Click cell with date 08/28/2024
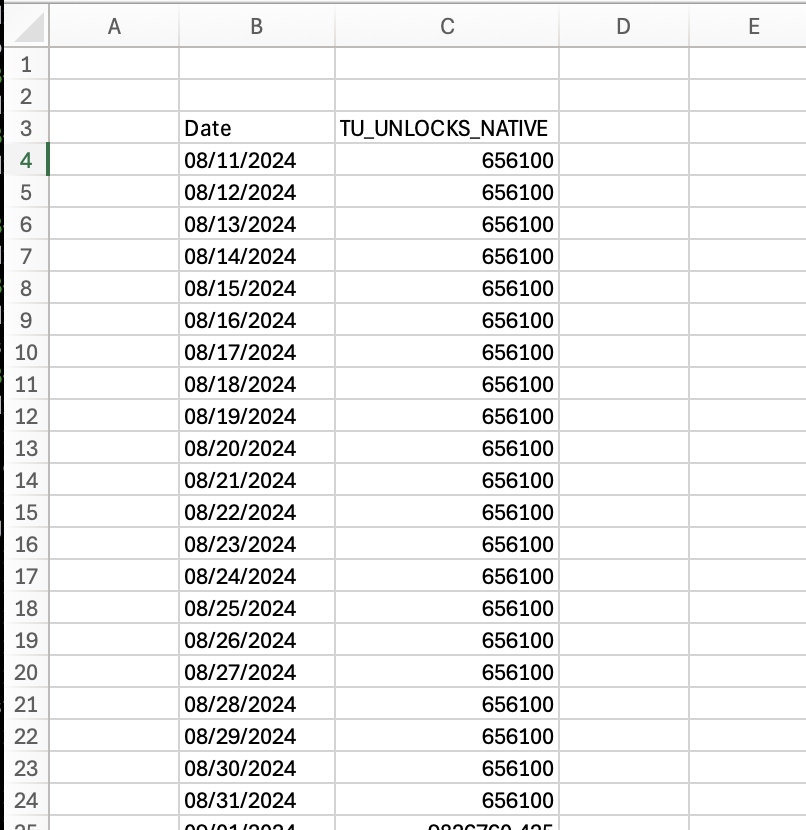Screen dimensions: 806x830 click(257, 704)
